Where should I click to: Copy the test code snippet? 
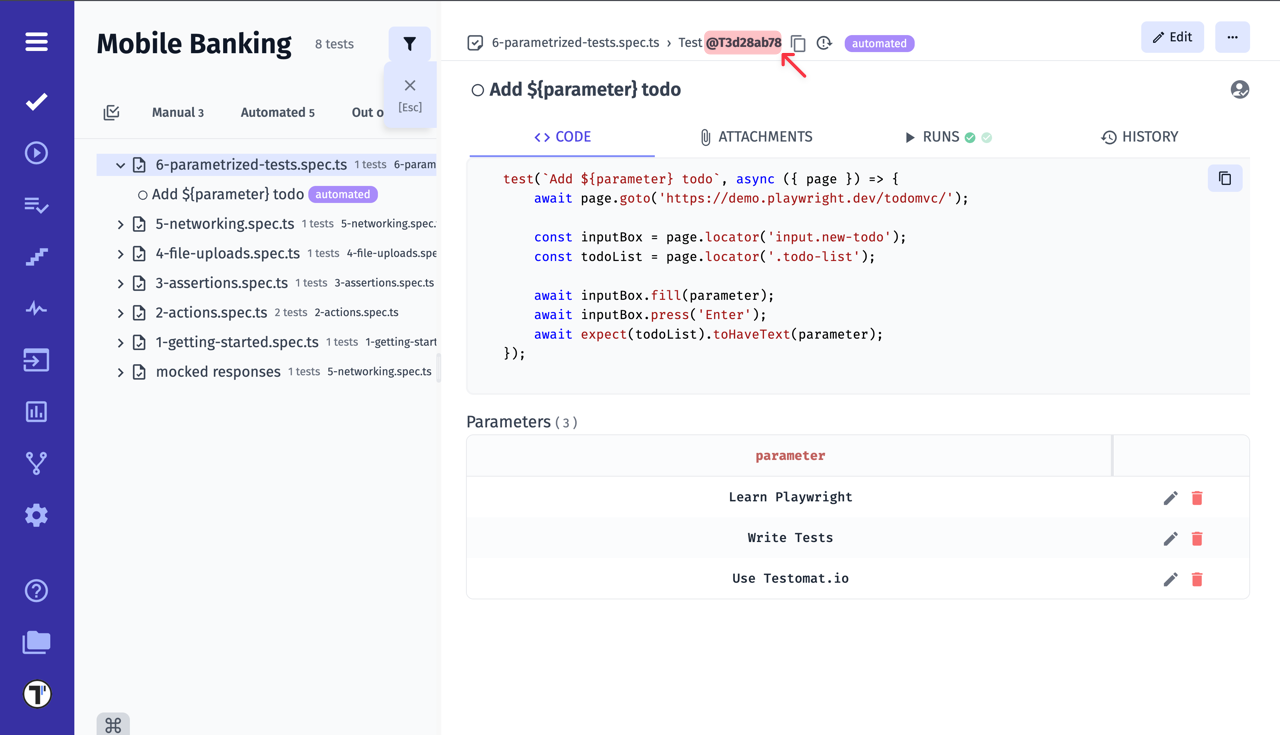point(1225,177)
